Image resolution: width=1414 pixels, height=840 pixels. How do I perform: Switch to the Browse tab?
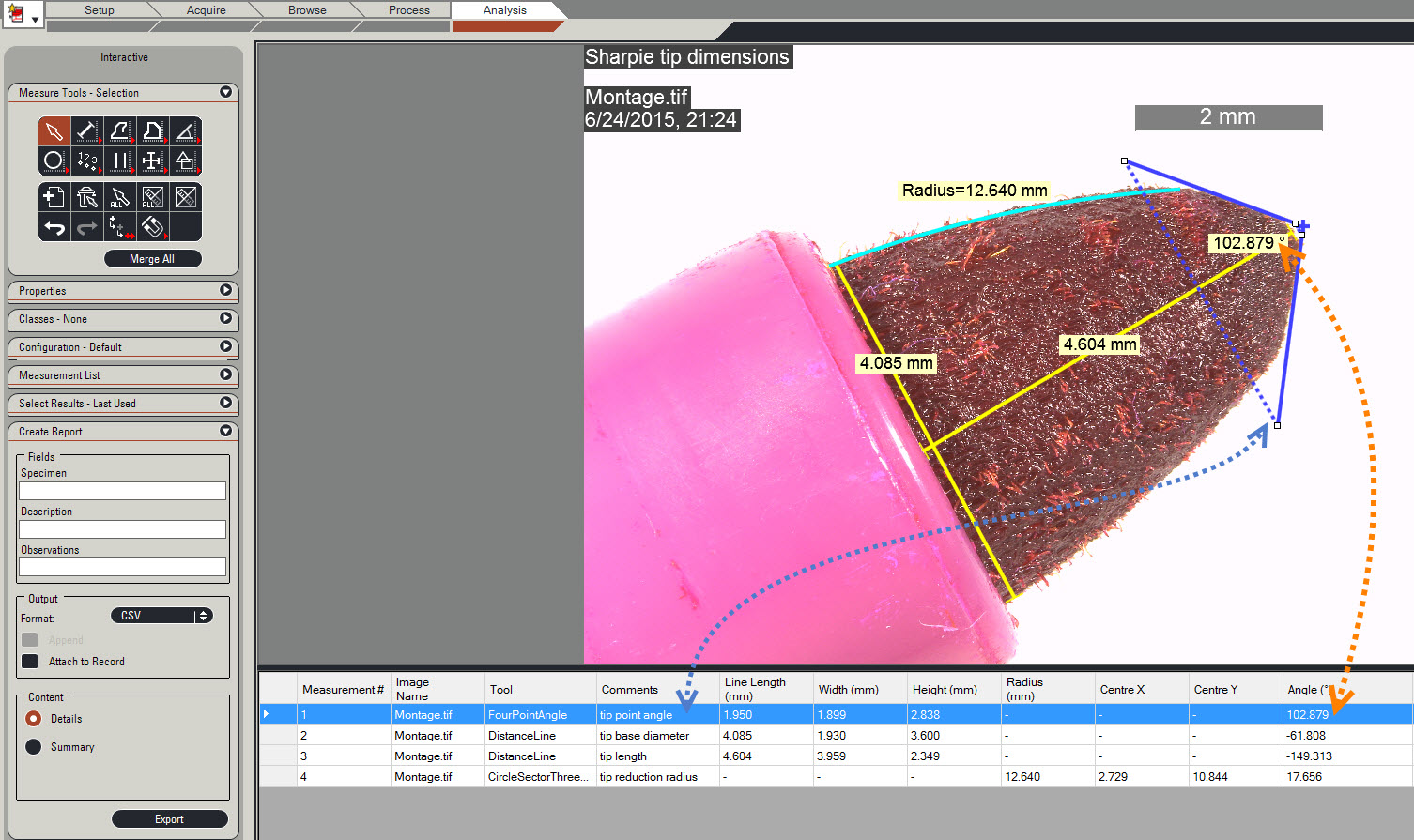(x=308, y=10)
